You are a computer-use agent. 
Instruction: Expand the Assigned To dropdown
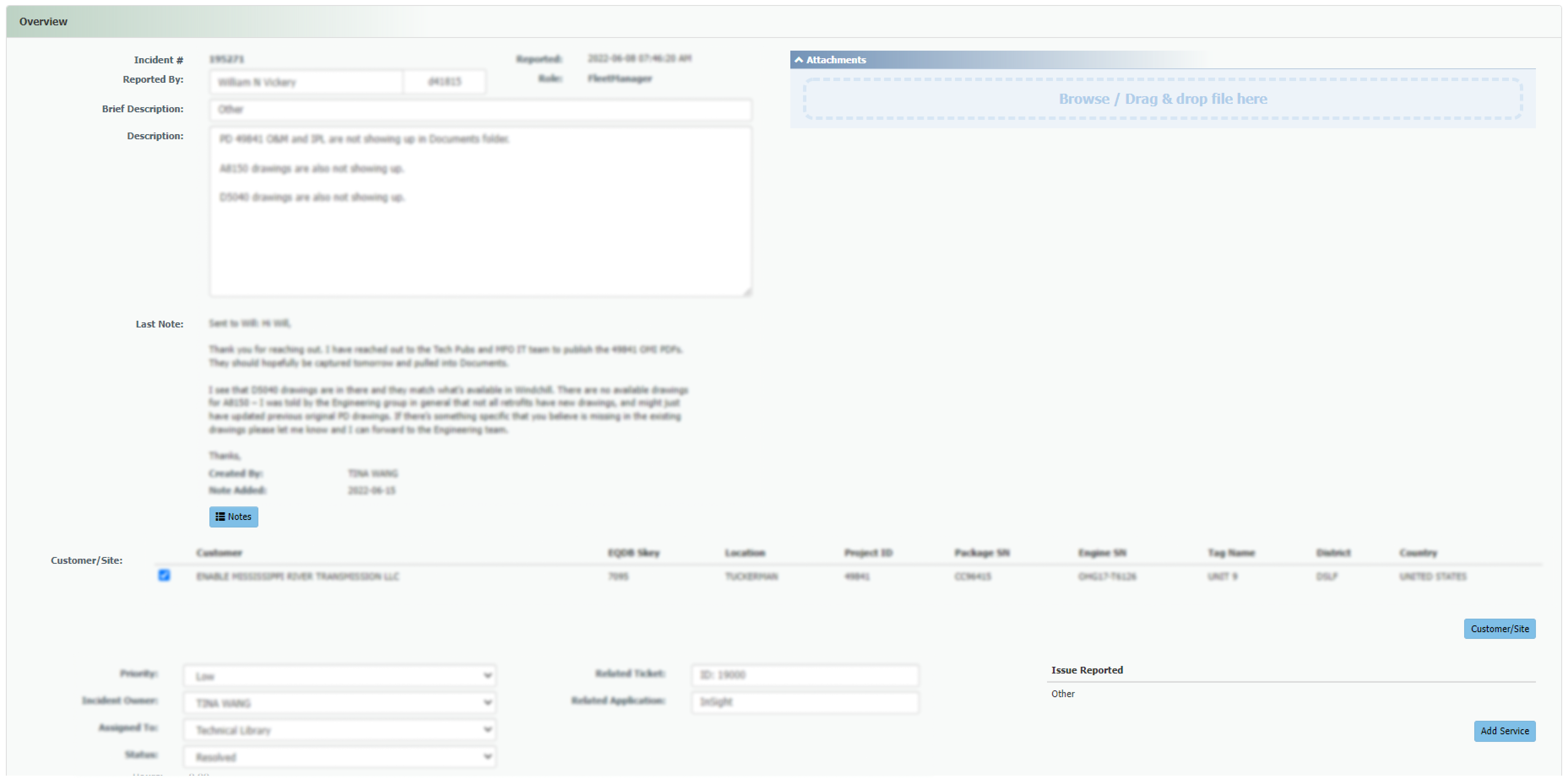click(x=339, y=730)
